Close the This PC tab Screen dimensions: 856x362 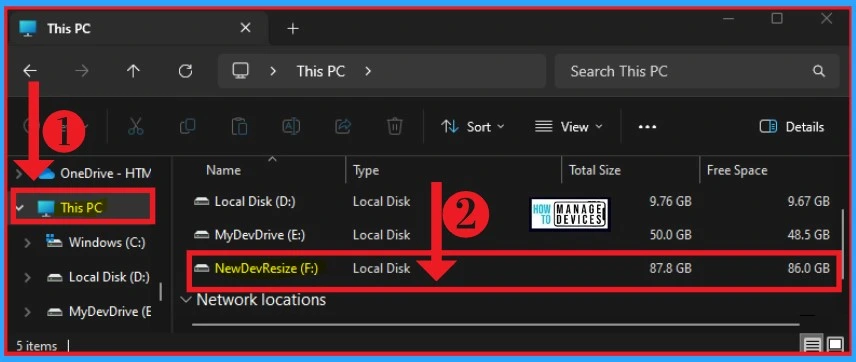246,28
